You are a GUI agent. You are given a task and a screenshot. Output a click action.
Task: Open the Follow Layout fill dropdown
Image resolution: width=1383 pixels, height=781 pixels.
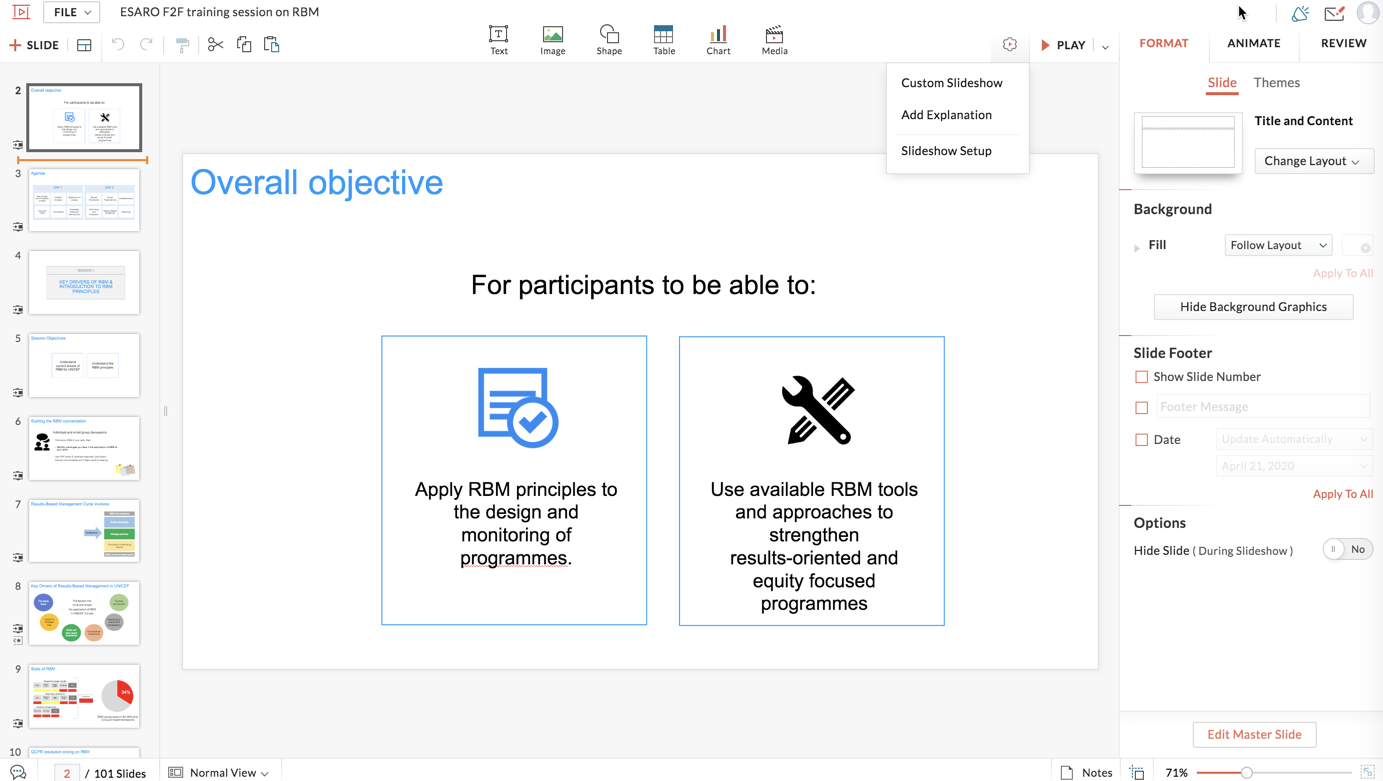pos(1278,245)
